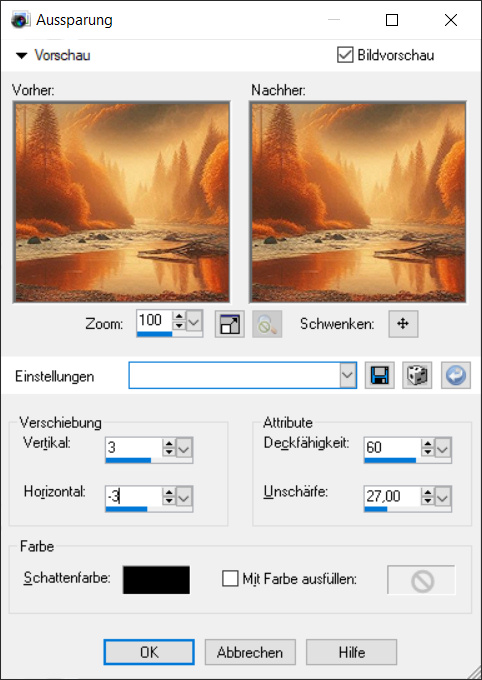Increase Unschärfe with the up stepper arrow
The image size is (482, 680).
(427, 492)
